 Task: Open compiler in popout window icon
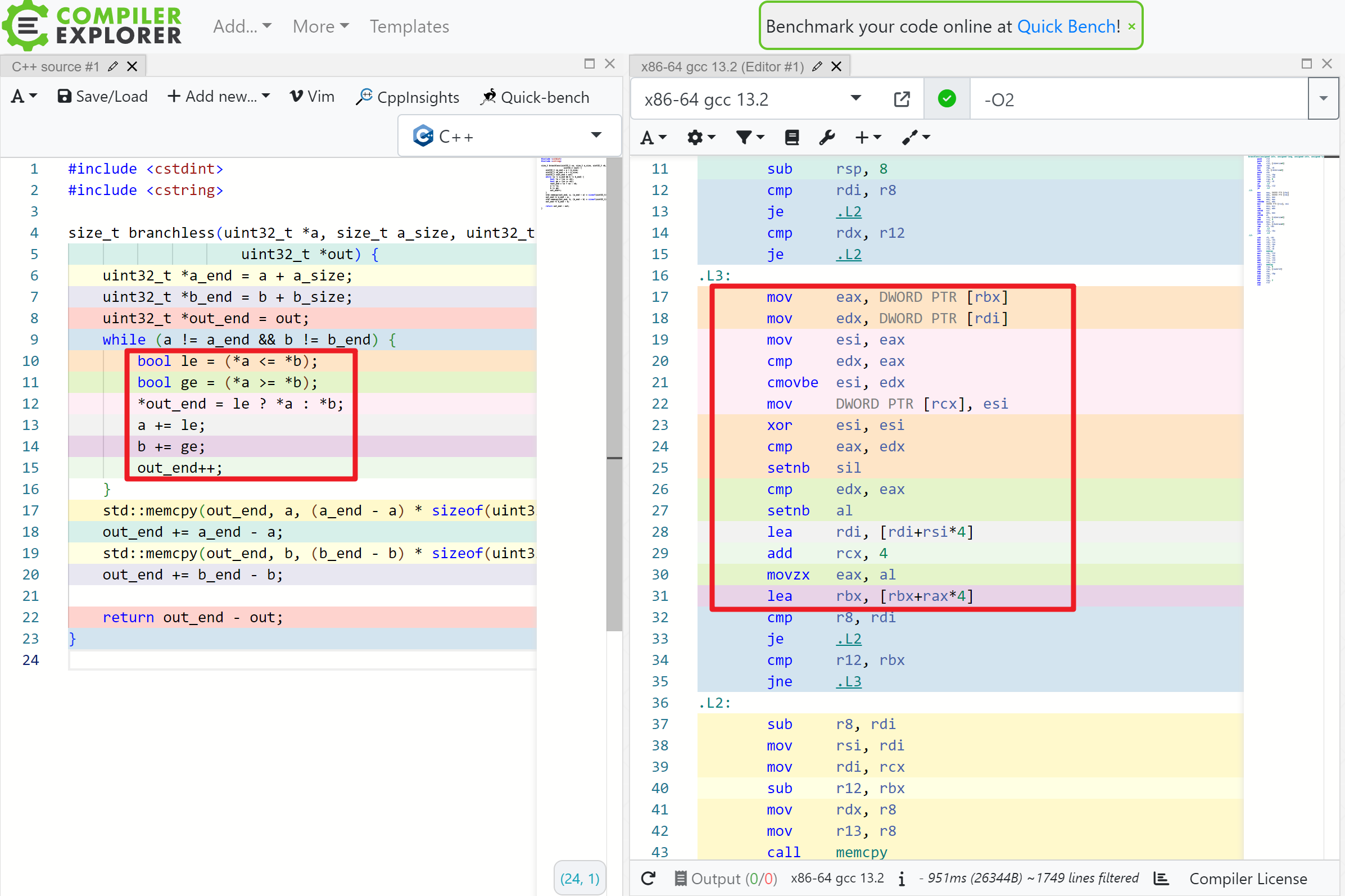point(901,99)
